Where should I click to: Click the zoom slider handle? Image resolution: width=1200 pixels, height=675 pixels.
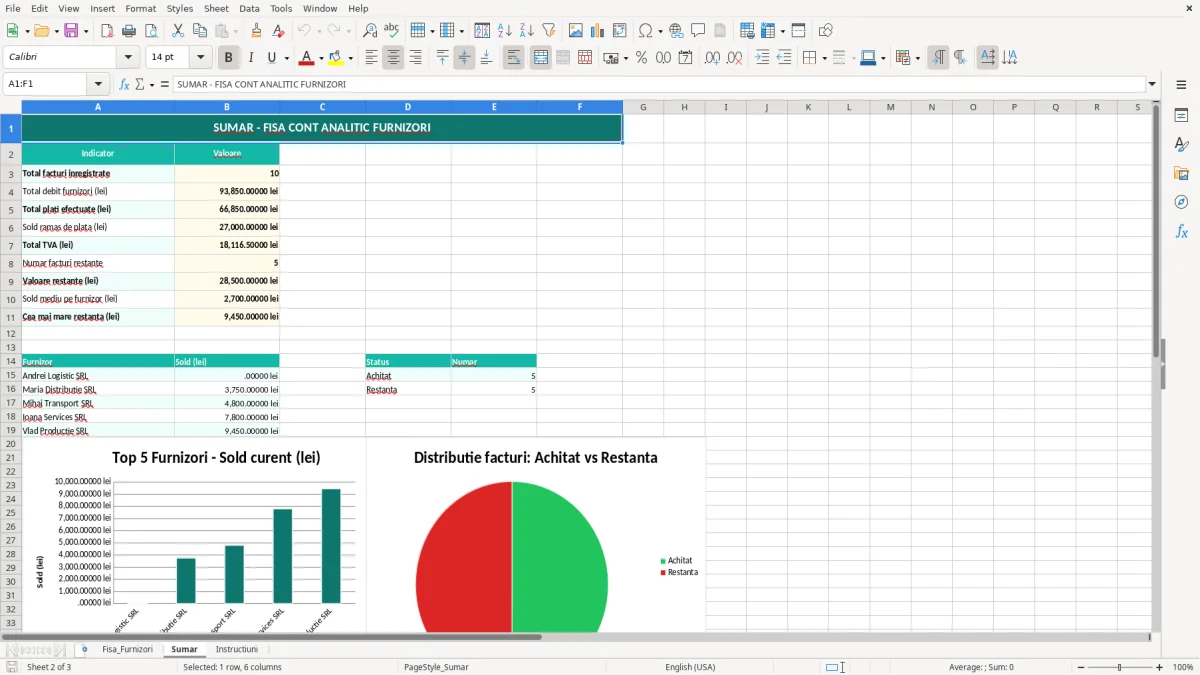(x=1120, y=667)
